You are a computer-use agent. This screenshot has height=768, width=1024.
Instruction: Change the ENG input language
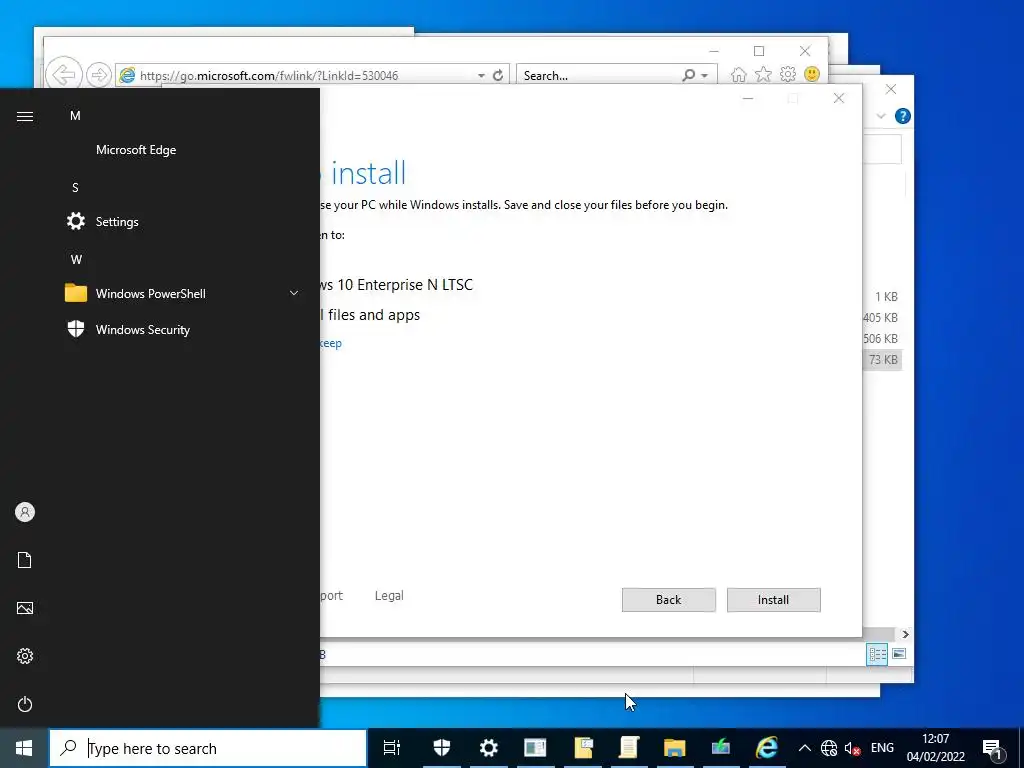tap(882, 748)
